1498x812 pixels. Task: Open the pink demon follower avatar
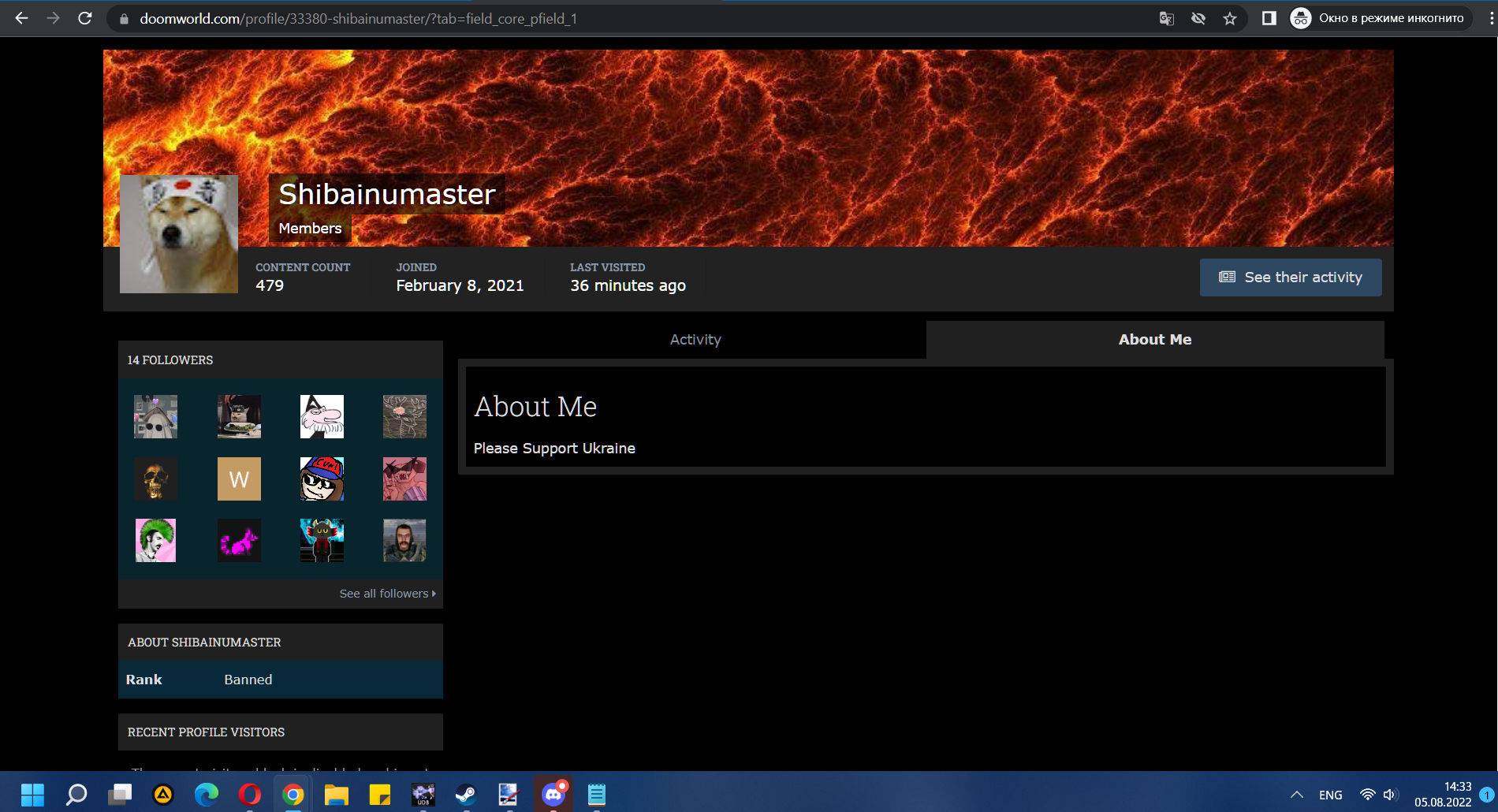[x=404, y=479]
